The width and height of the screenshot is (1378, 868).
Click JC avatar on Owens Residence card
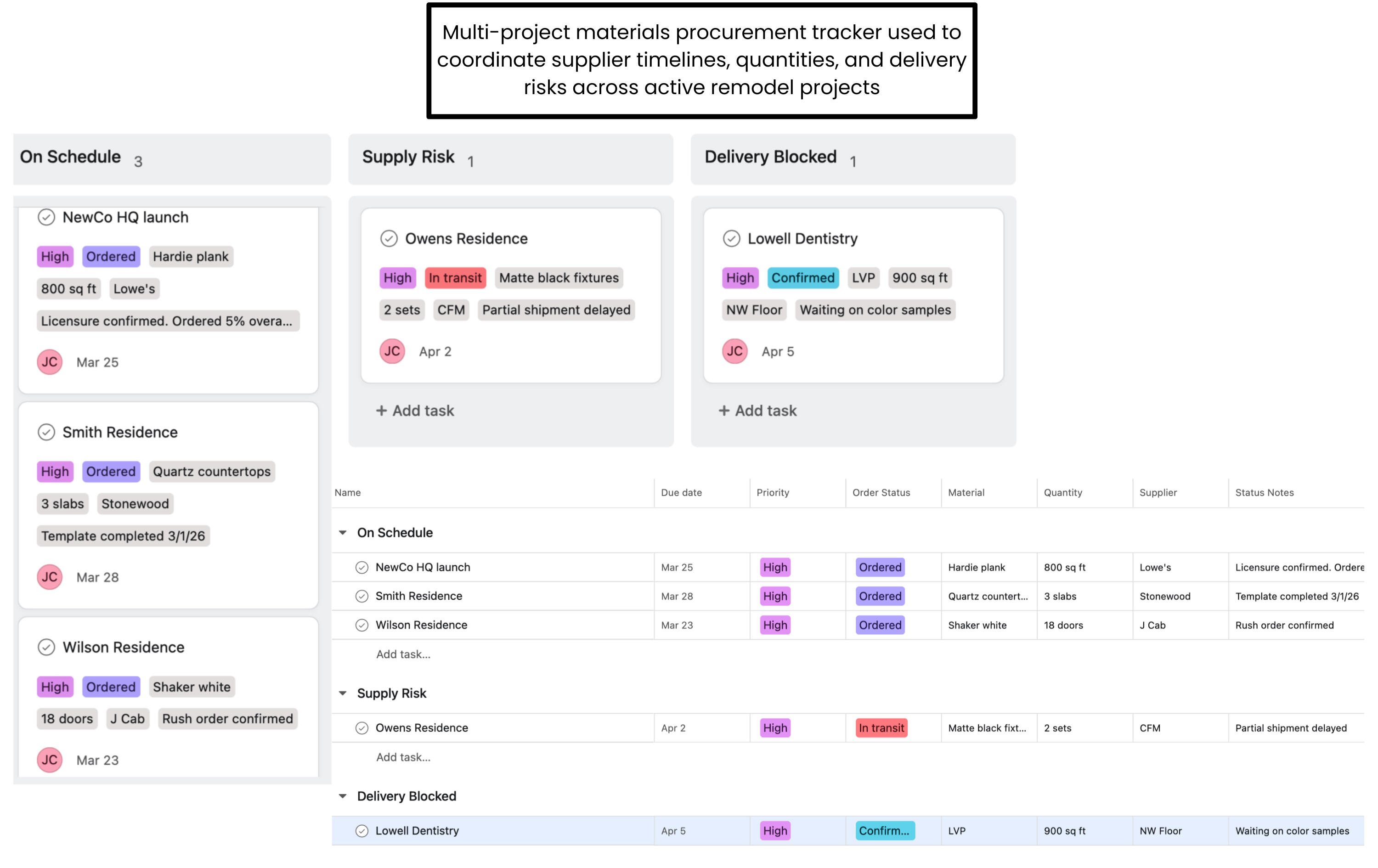[392, 351]
